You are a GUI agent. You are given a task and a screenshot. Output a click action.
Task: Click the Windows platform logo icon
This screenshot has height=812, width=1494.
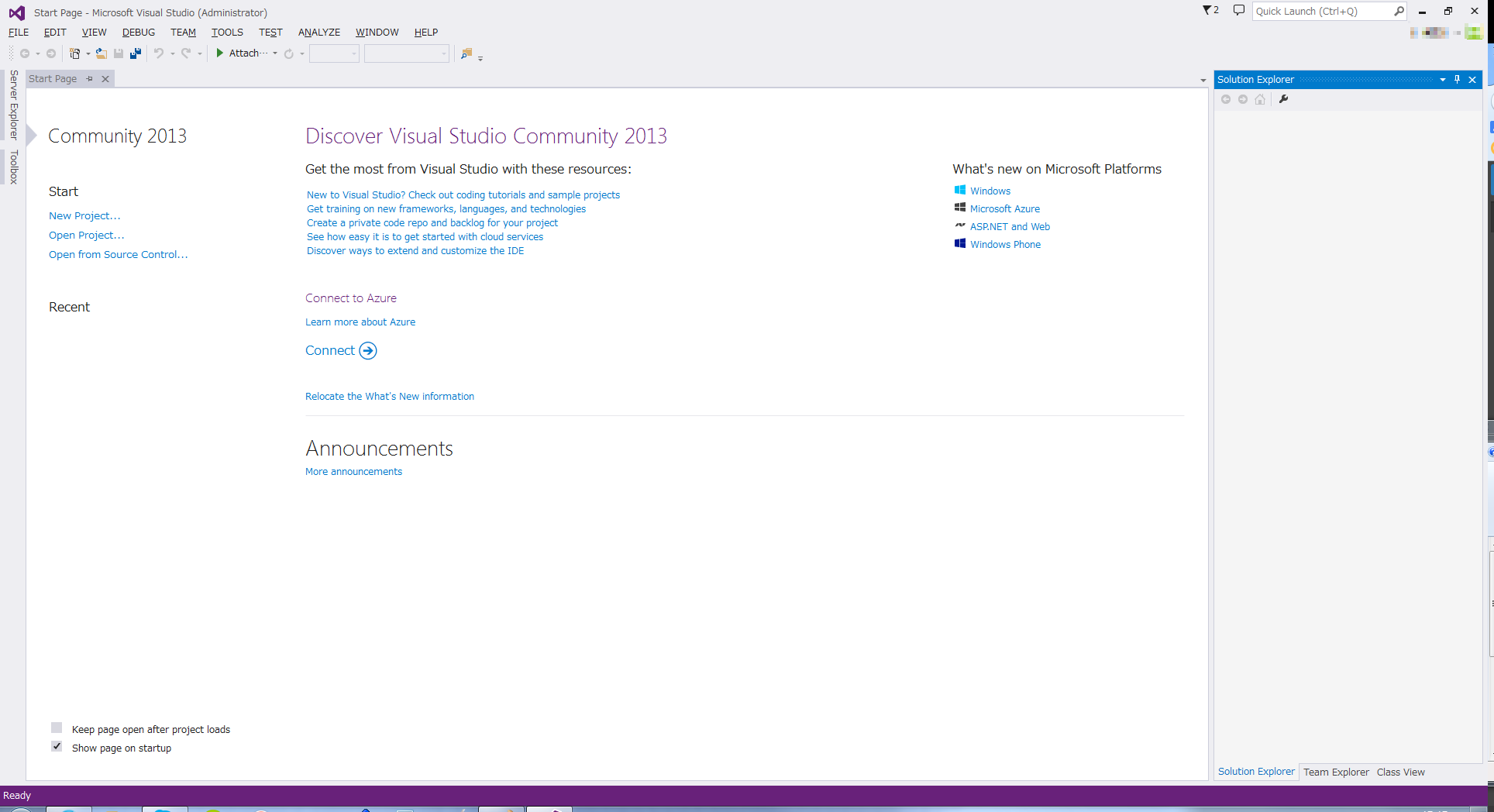pos(960,191)
